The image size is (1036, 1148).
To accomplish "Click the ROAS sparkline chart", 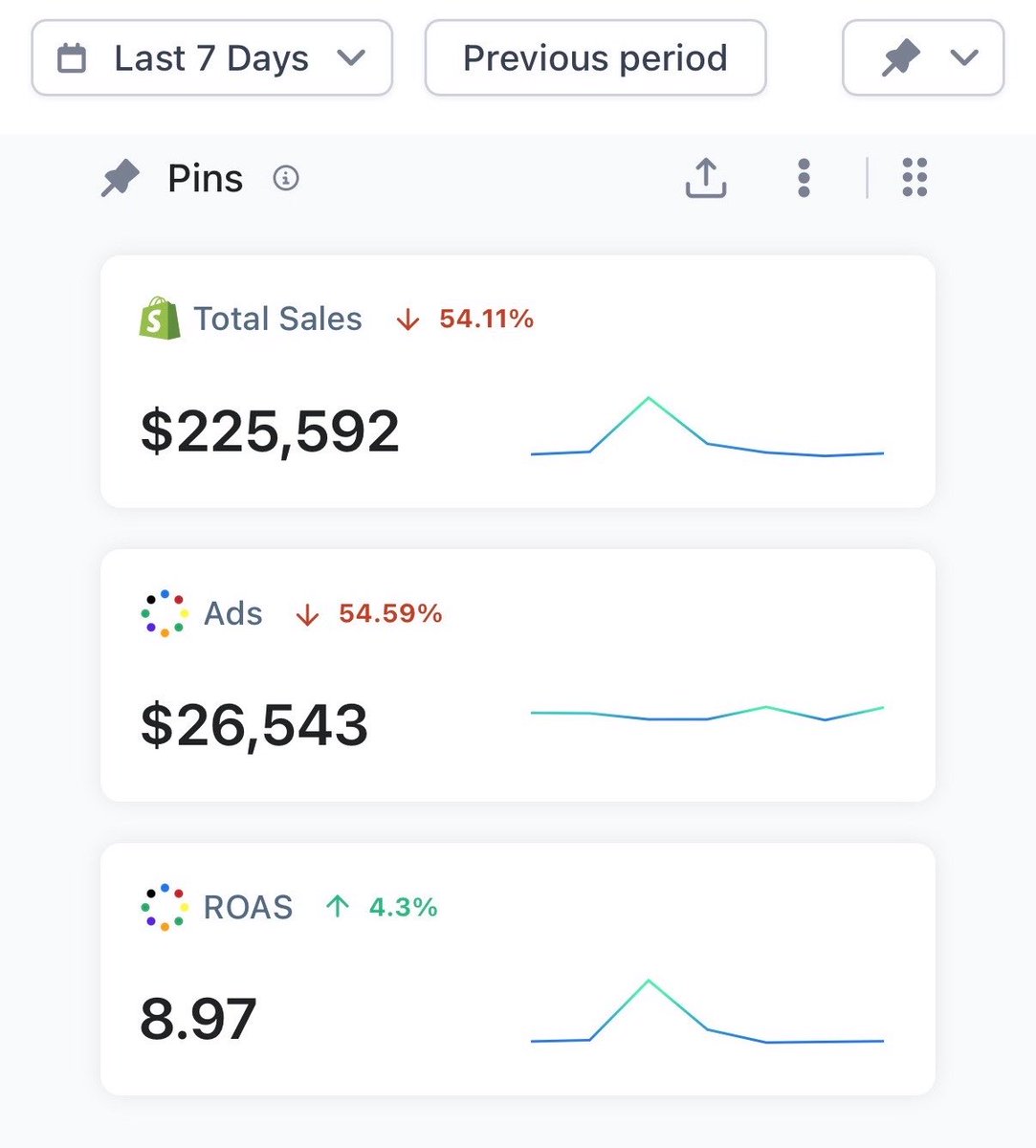I will click(707, 1011).
